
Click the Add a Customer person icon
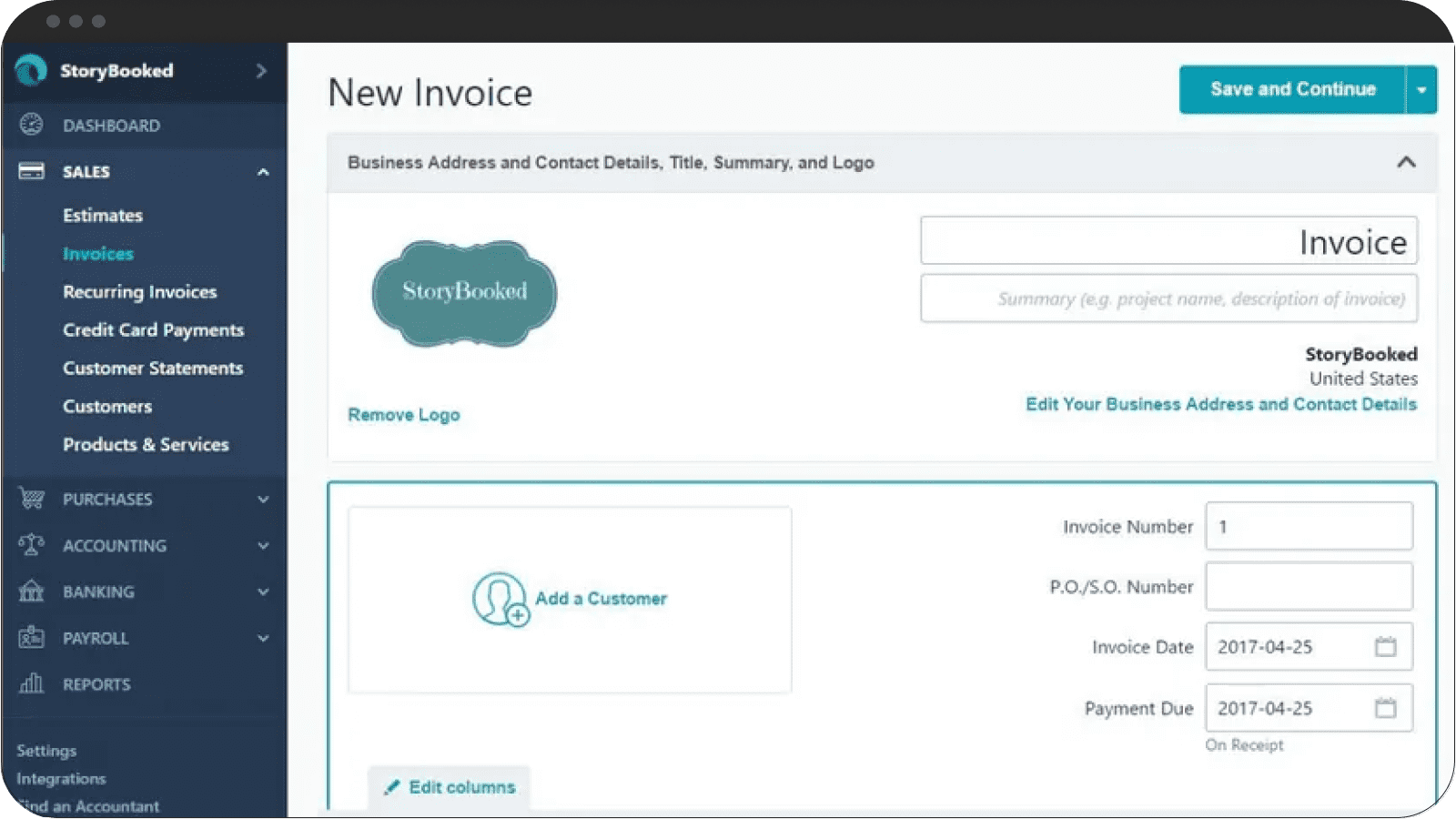click(500, 599)
